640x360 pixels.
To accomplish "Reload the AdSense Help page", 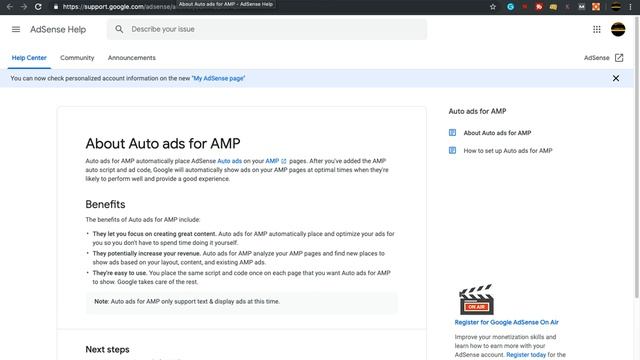I will (x=38, y=7).
